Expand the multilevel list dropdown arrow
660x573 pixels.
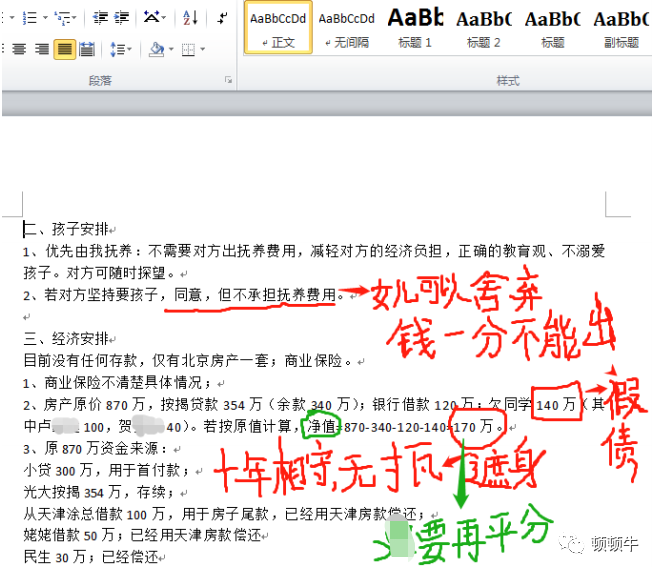pos(75,18)
